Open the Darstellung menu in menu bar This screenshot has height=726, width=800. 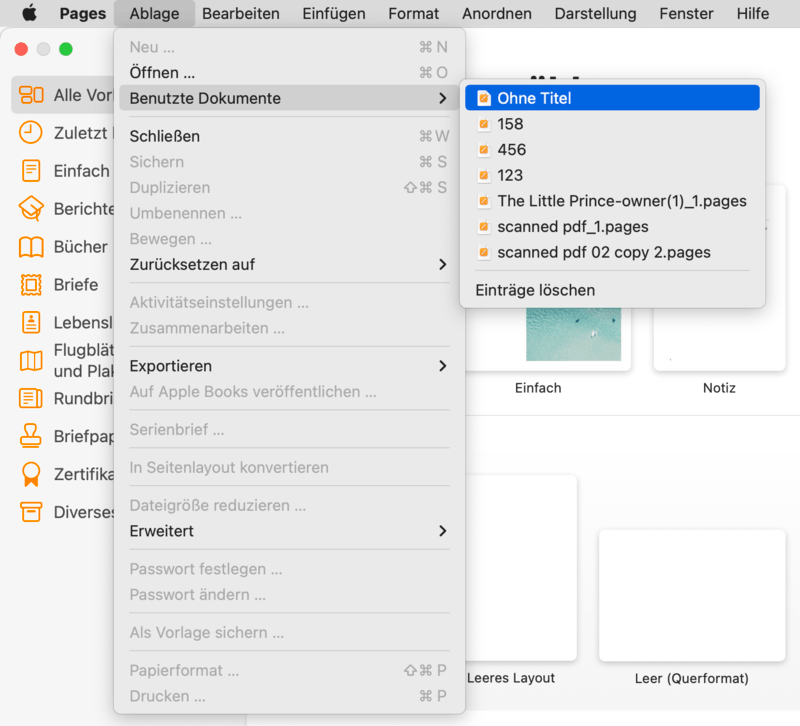pos(595,14)
